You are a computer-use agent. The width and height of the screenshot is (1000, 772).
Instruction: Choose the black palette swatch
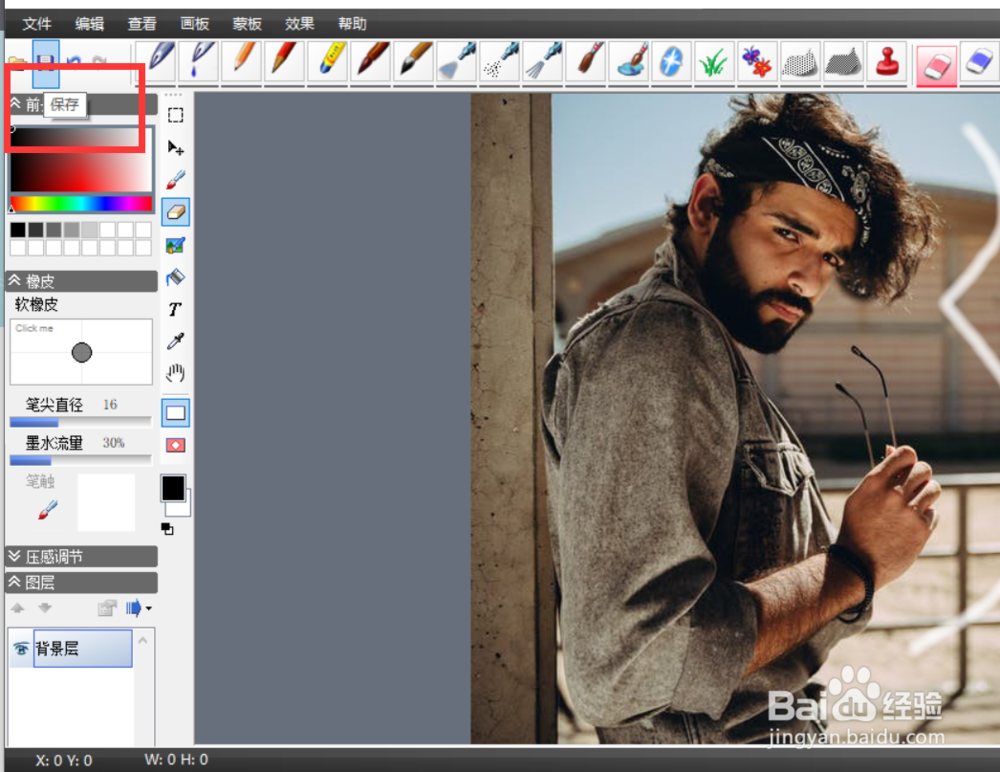coord(18,230)
